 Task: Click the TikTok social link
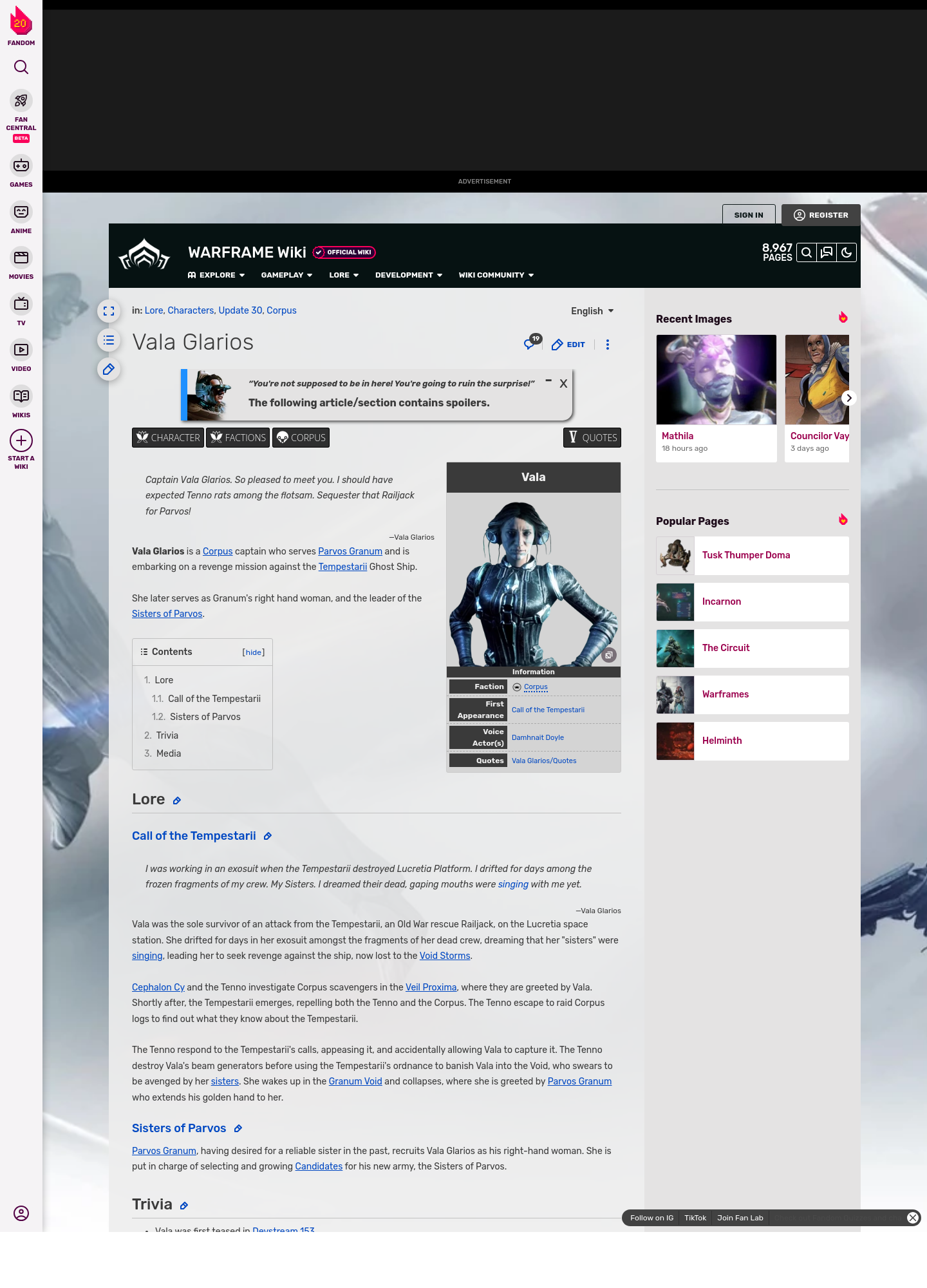pos(695,1218)
